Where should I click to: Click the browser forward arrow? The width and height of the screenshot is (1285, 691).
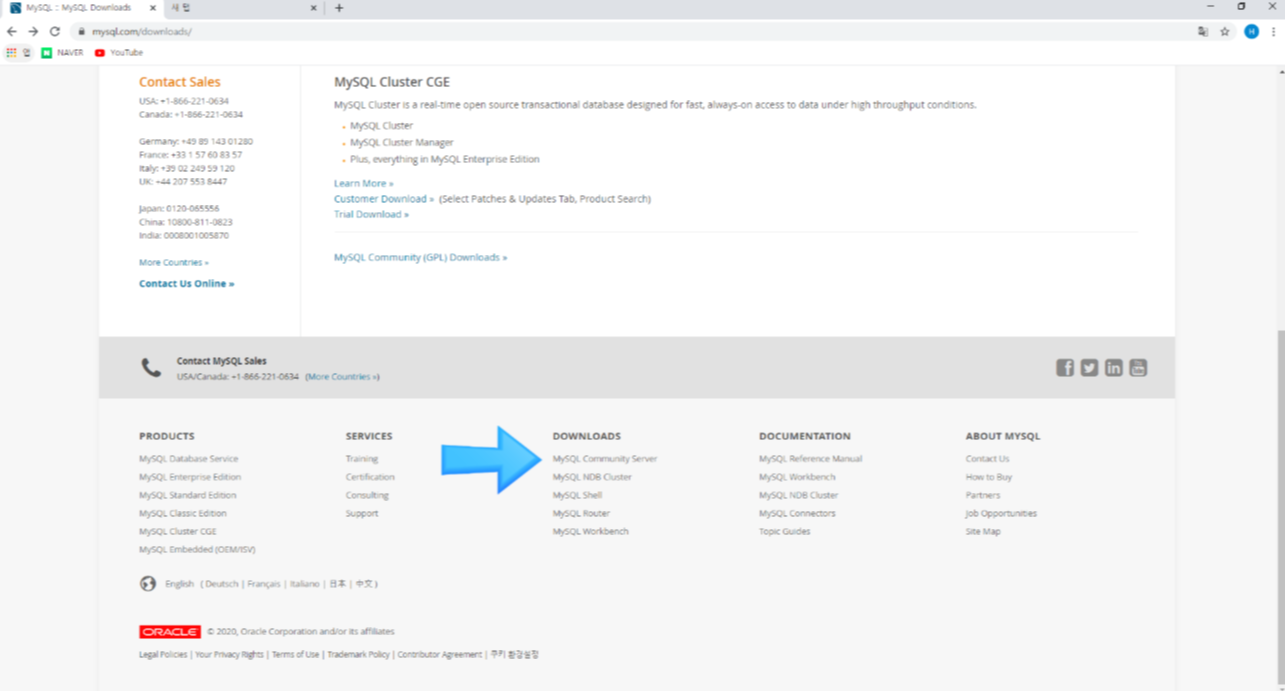[x=33, y=31]
